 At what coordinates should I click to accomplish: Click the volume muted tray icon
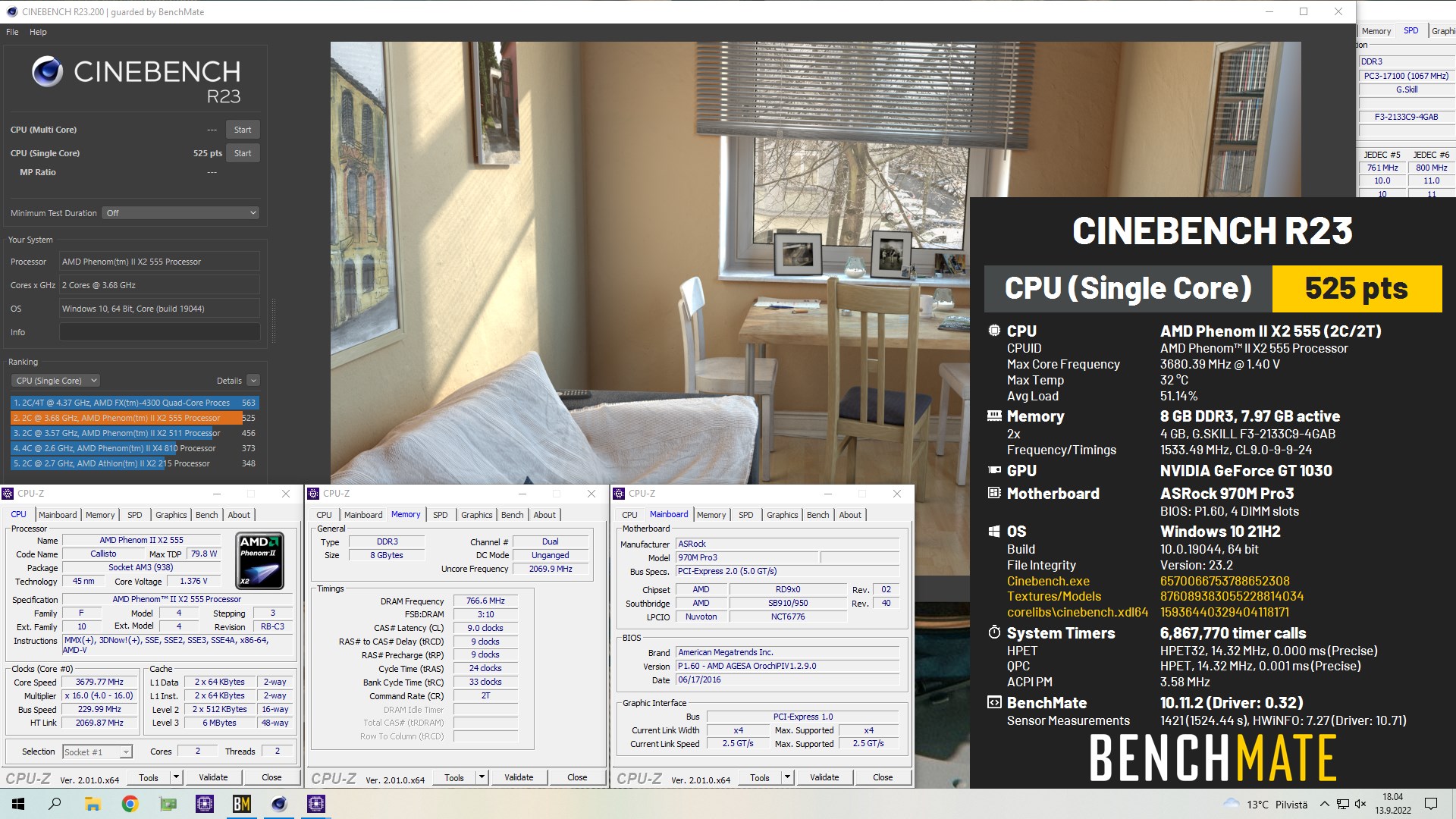(x=1360, y=804)
